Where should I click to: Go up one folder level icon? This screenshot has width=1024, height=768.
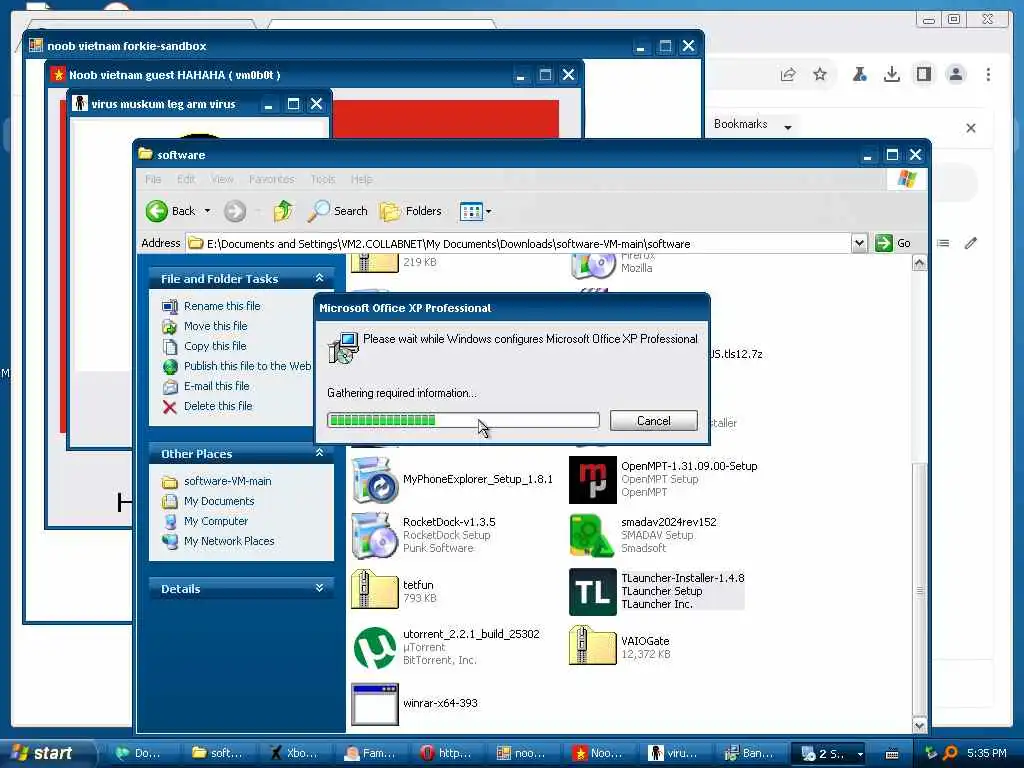click(283, 211)
